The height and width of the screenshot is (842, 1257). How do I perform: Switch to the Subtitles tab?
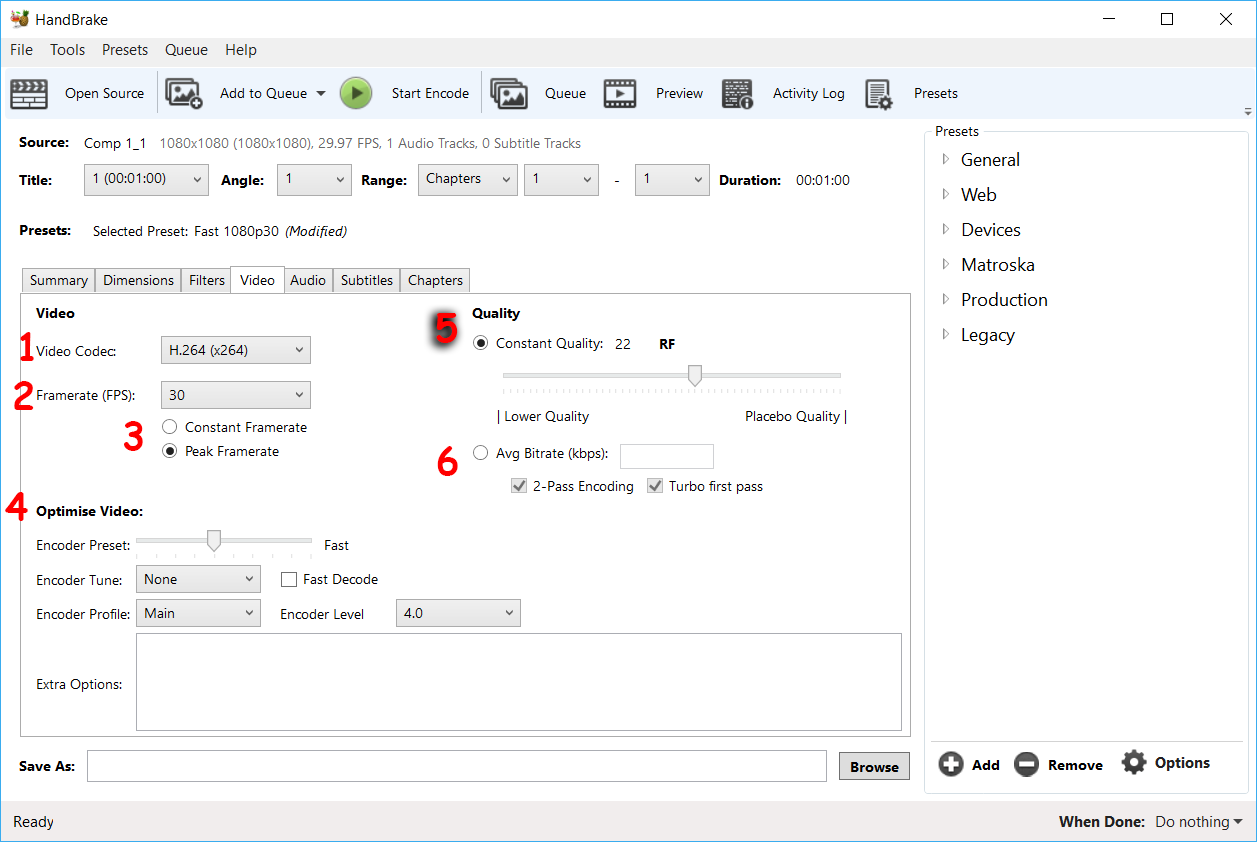tap(367, 280)
